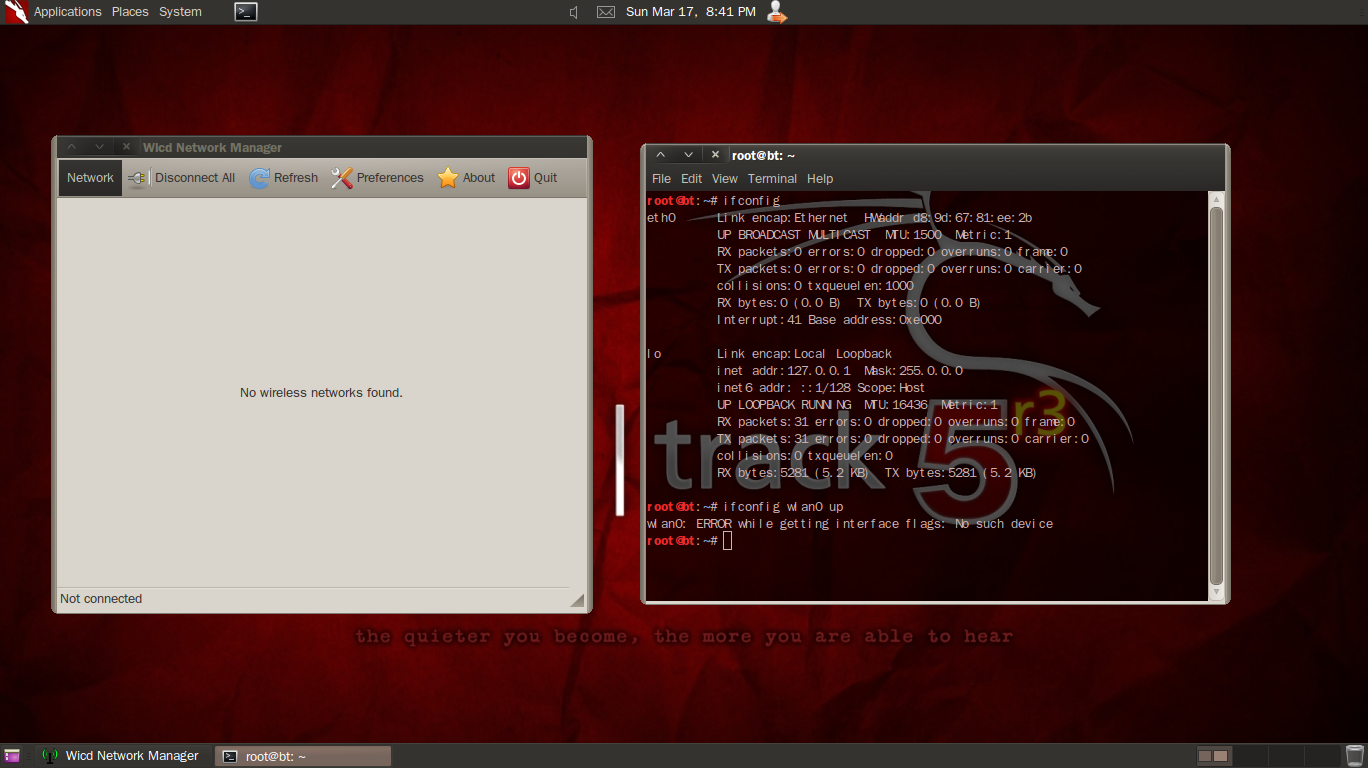The image size is (1368, 768).
Task: Click the Disconnect All icon in Wicd
Action: point(138,178)
